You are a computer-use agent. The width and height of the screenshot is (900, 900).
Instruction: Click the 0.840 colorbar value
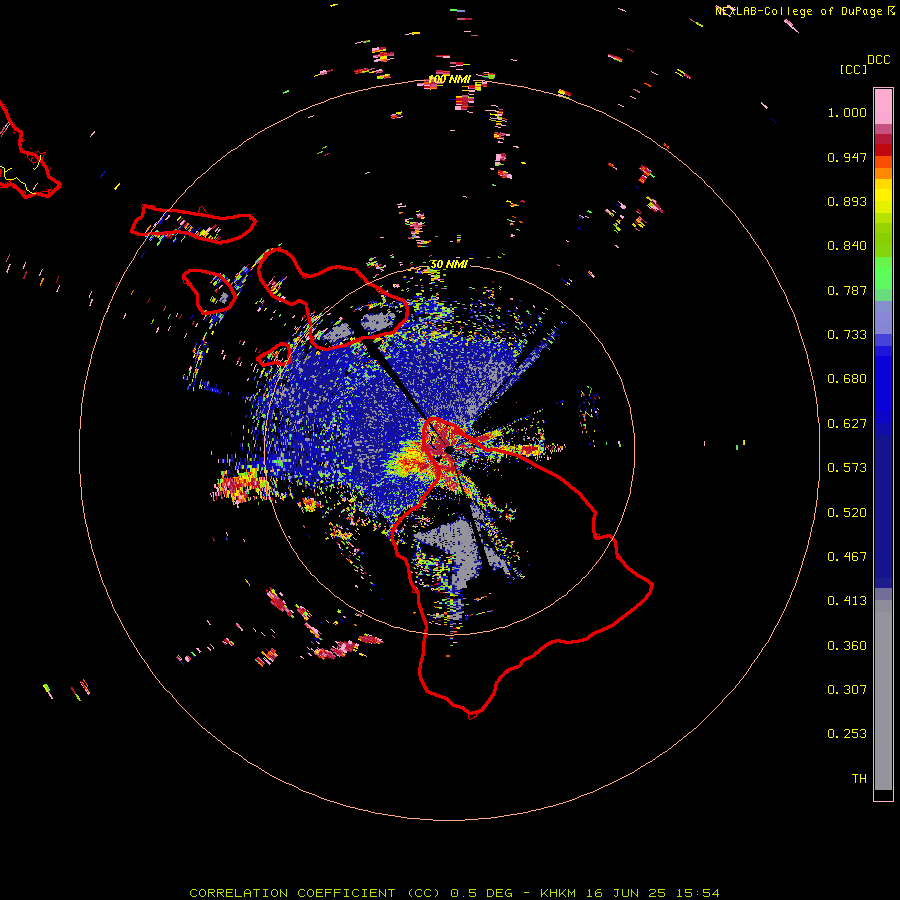coord(847,246)
